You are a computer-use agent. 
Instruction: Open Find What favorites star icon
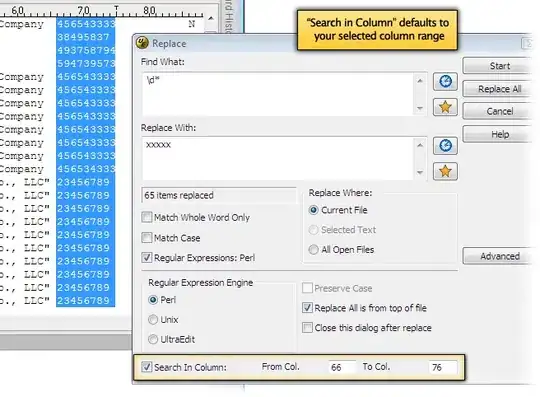pos(445,107)
